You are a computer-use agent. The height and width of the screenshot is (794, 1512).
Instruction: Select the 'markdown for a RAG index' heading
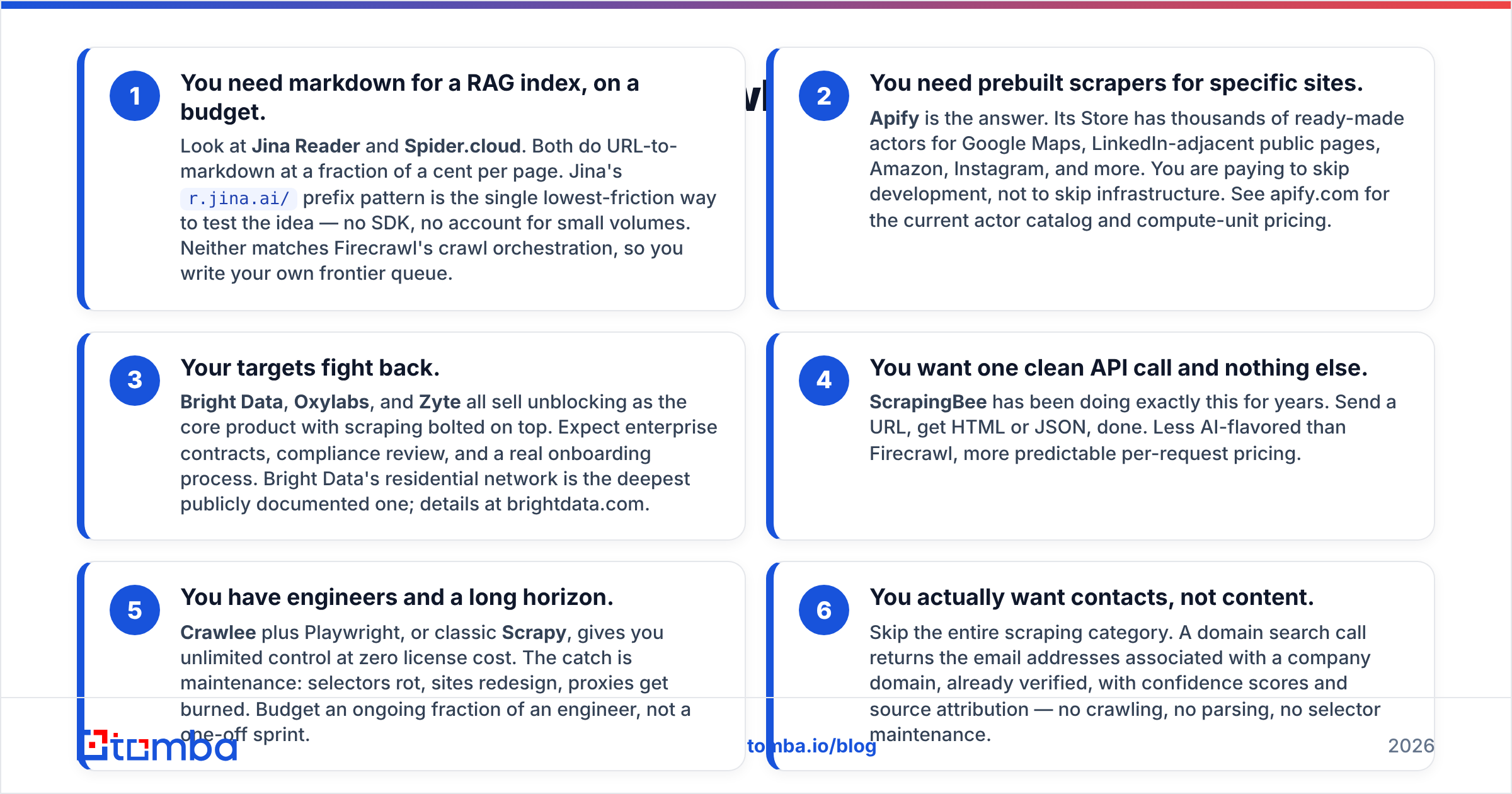[x=409, y=97]
